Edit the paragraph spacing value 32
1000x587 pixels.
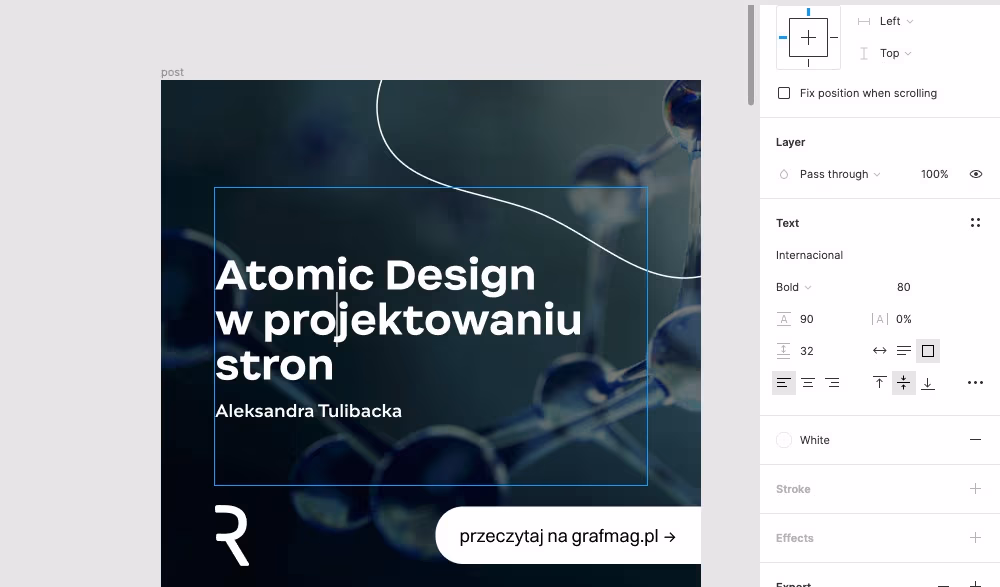[x=807, y=351]
